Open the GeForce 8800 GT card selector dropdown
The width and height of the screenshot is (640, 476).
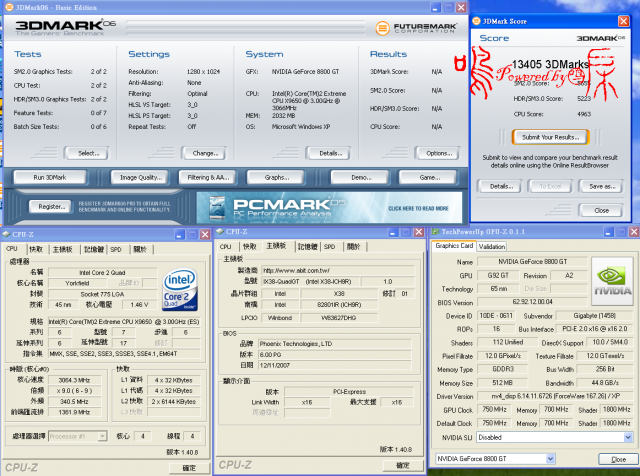(x=550, y=458)
